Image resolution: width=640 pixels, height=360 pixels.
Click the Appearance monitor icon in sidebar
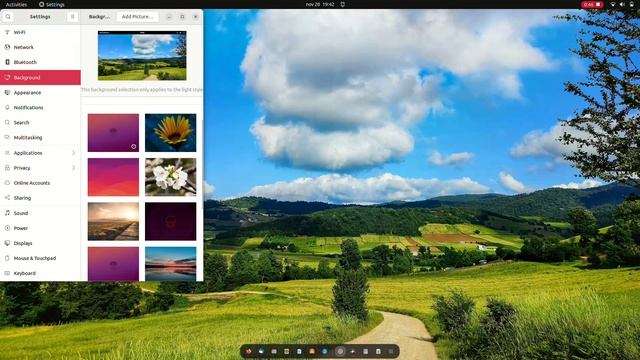tap(7, 93)
